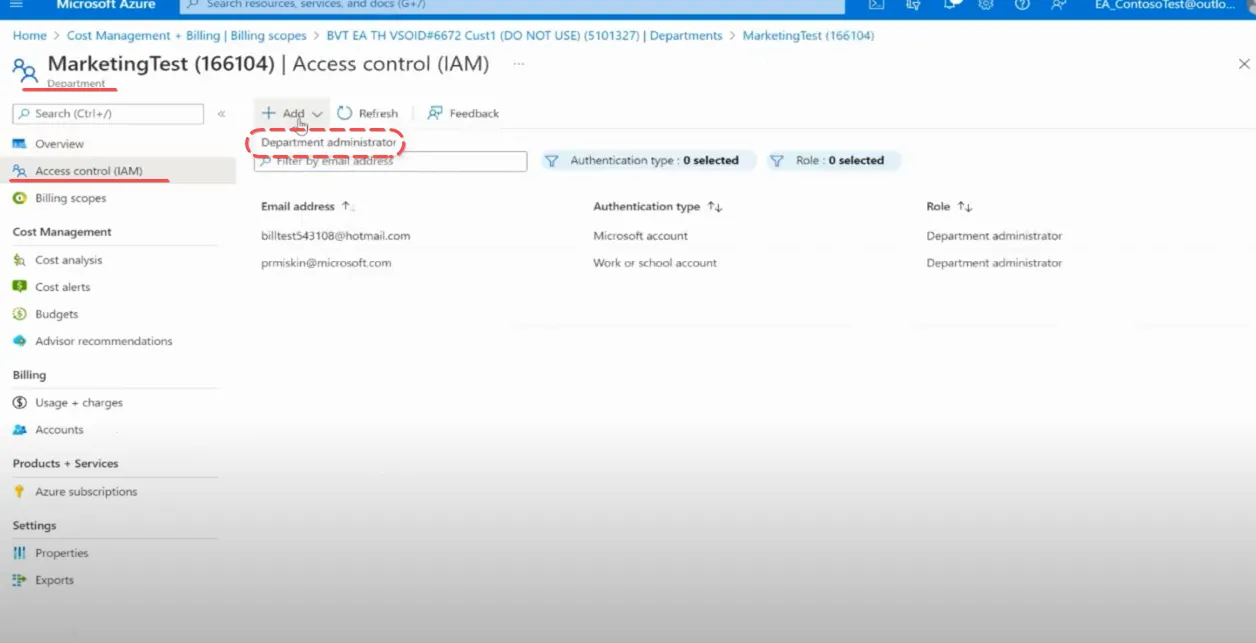Open Overview in the sidebar

click(x=59, y=144)
